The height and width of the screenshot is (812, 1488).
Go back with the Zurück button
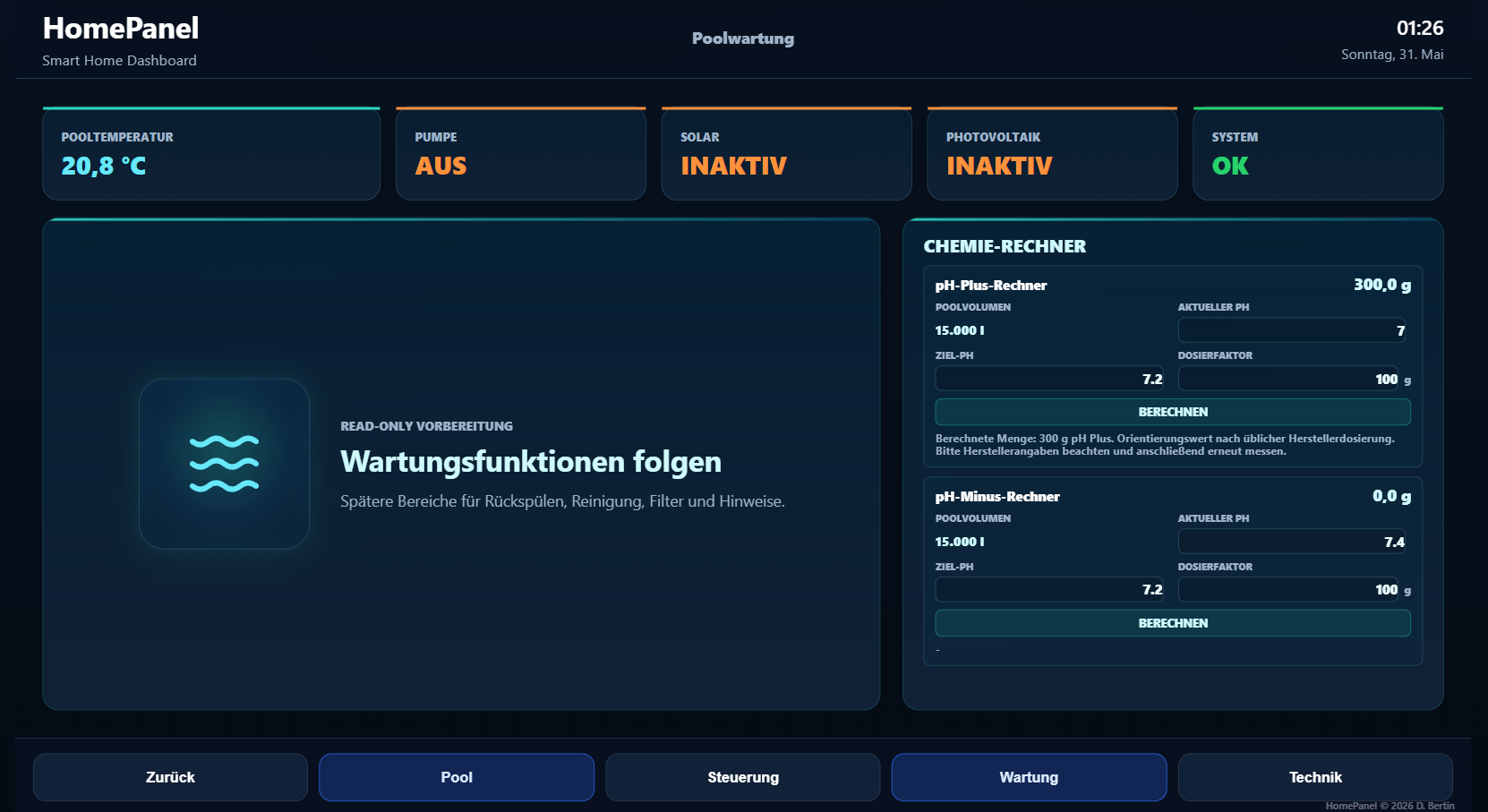(170, 777)
